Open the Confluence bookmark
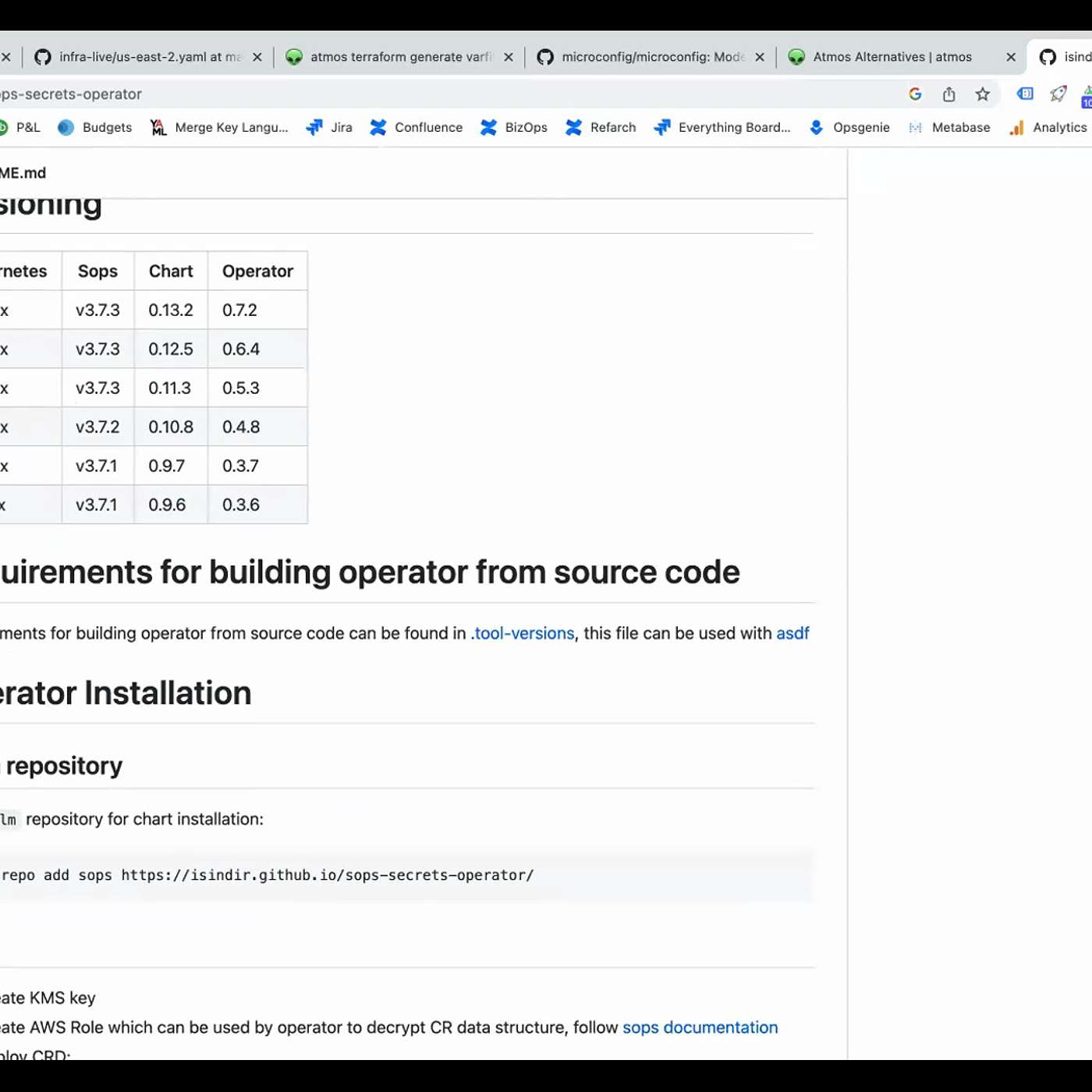 click(x=417, y=127)
